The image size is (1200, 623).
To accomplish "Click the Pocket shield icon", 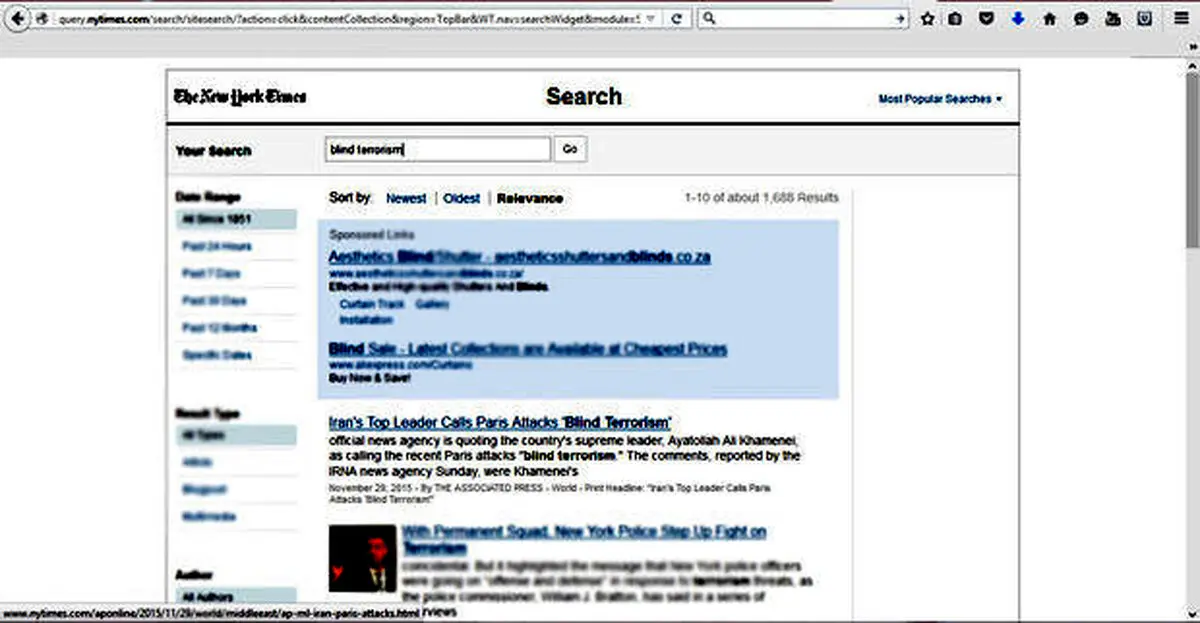I will click(x=987, y=19).
